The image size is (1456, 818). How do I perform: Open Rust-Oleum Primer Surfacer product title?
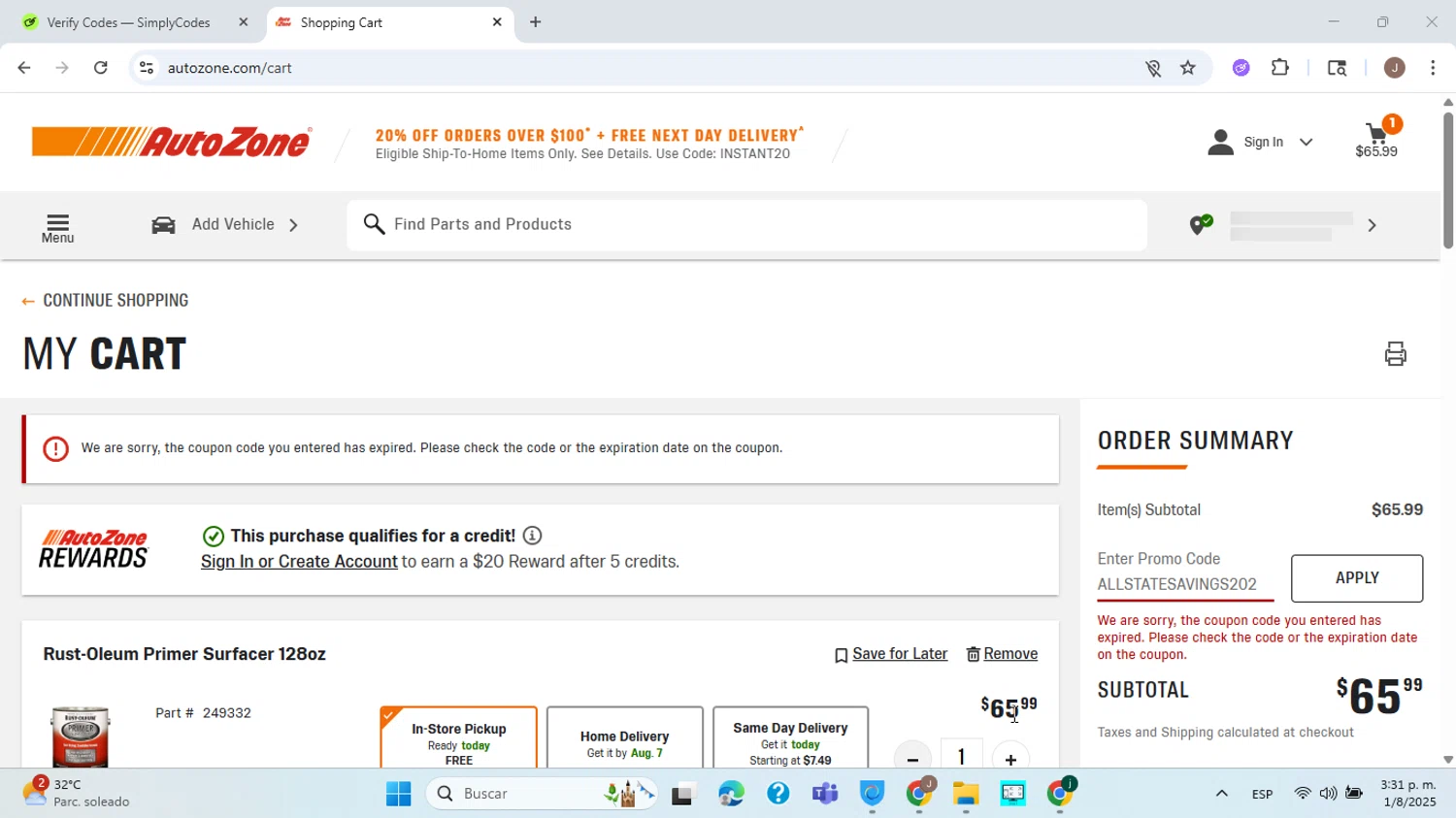(184, 654)
